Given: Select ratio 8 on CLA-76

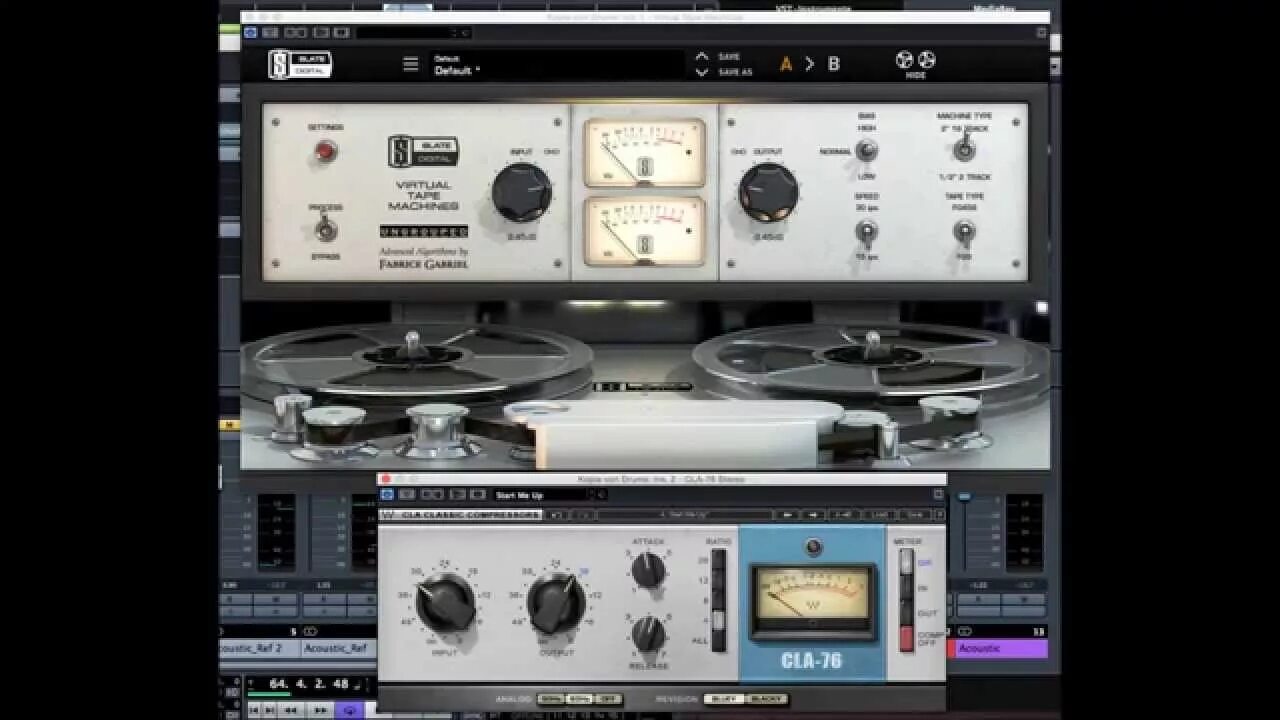Looking at the screenshot, I should (x=717, y=601).
